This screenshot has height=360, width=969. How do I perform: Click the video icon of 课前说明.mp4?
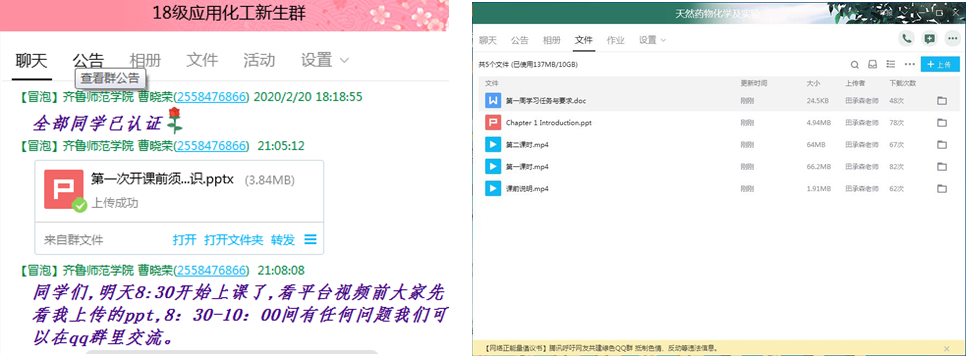[x=493, y=188]
